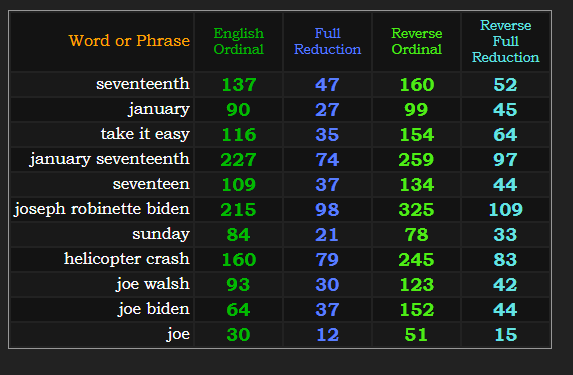
Task: Select the word 'seventeenth' in the table
Action: pyautogui.click(x=143, y=84)
